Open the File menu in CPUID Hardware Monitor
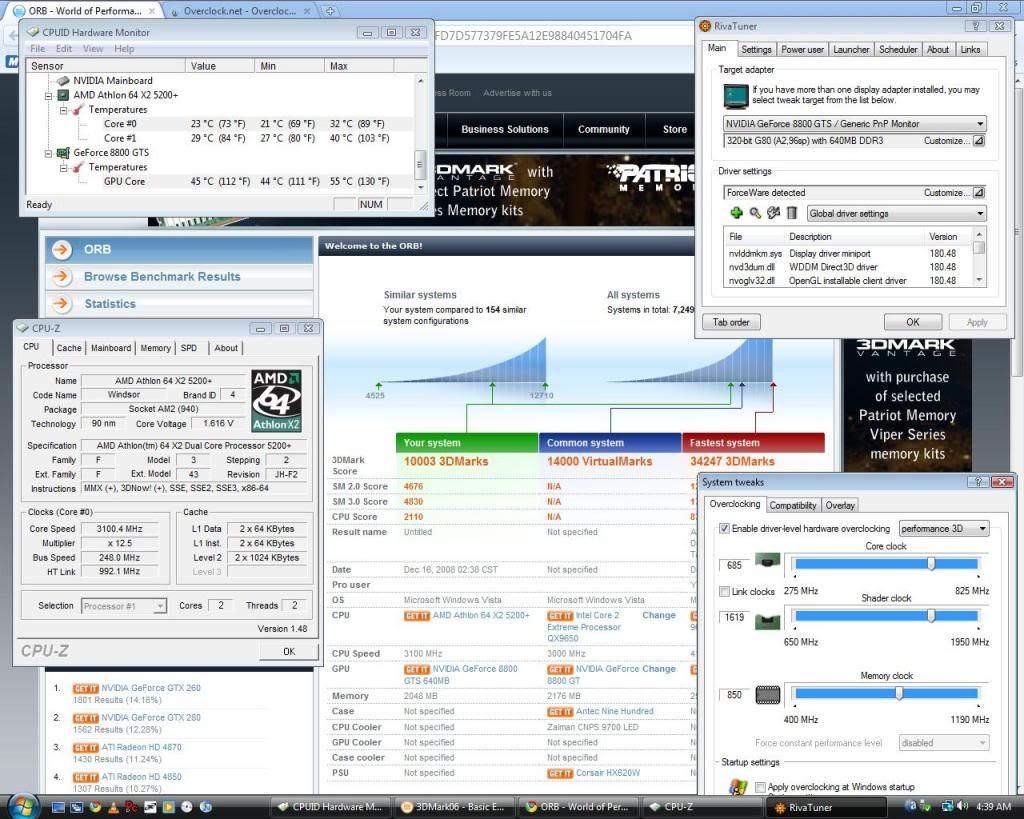This screenshot has height=819, width=1024. (x=38, y=48)
